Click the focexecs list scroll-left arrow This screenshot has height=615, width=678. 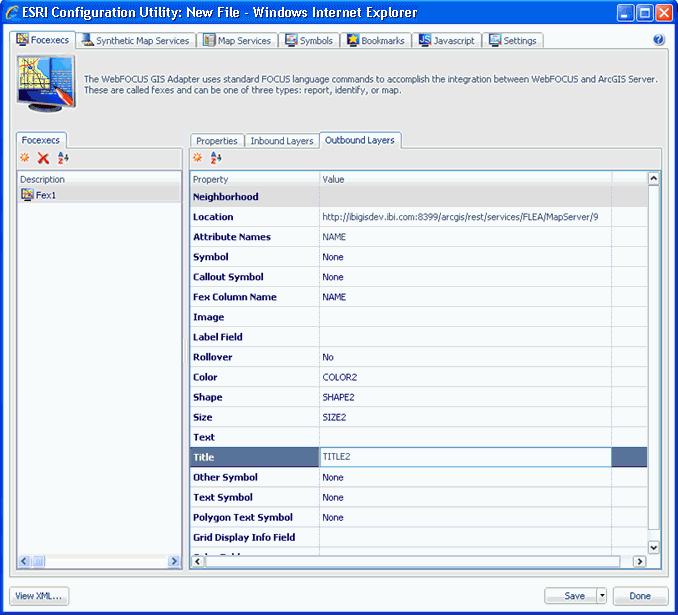click(x=24, y=561)
